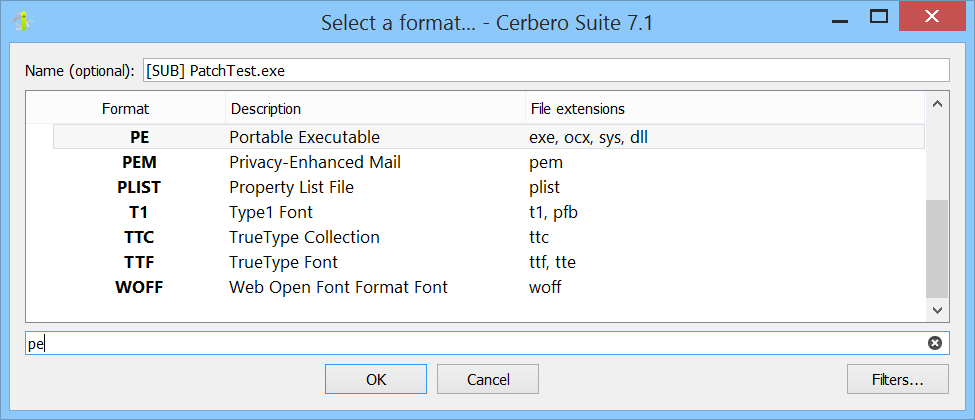
Task: Click the 'pem' extension cell
Action: click(546, 162)
